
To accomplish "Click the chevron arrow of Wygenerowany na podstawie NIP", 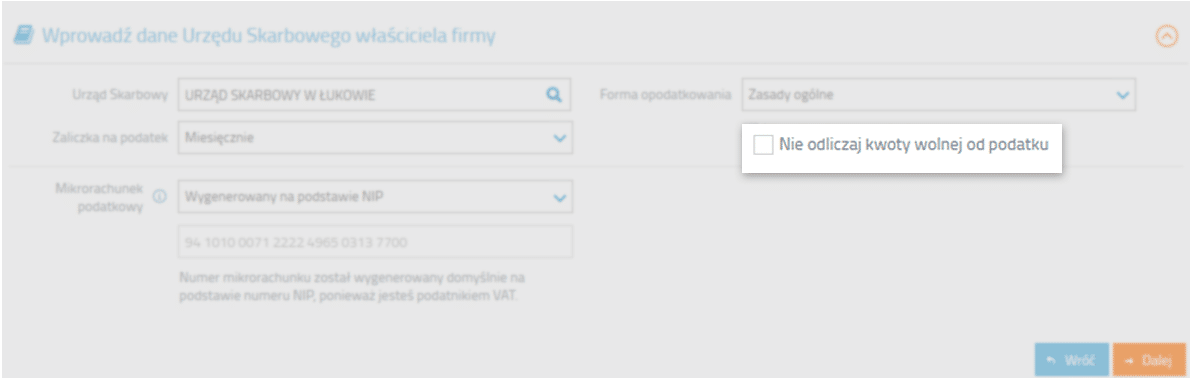I will point(560,198).
